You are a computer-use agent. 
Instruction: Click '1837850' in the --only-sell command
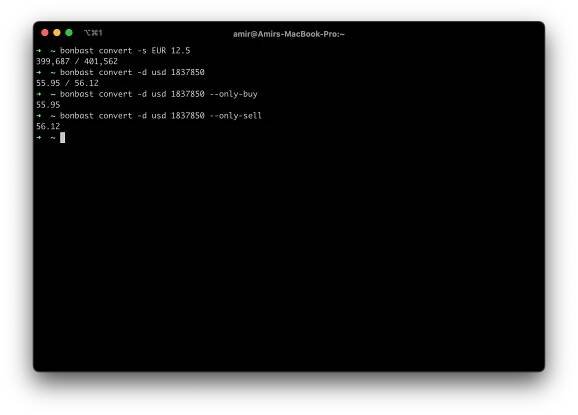coord(188,116)
